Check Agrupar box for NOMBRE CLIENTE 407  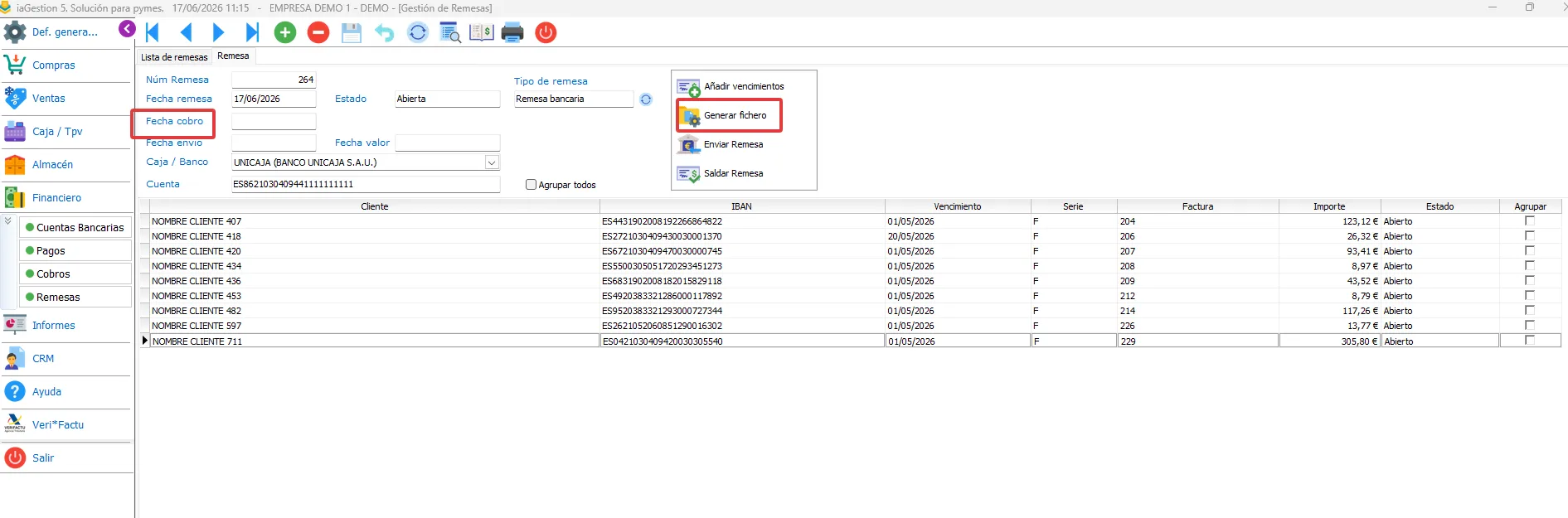coord(1530,221)
